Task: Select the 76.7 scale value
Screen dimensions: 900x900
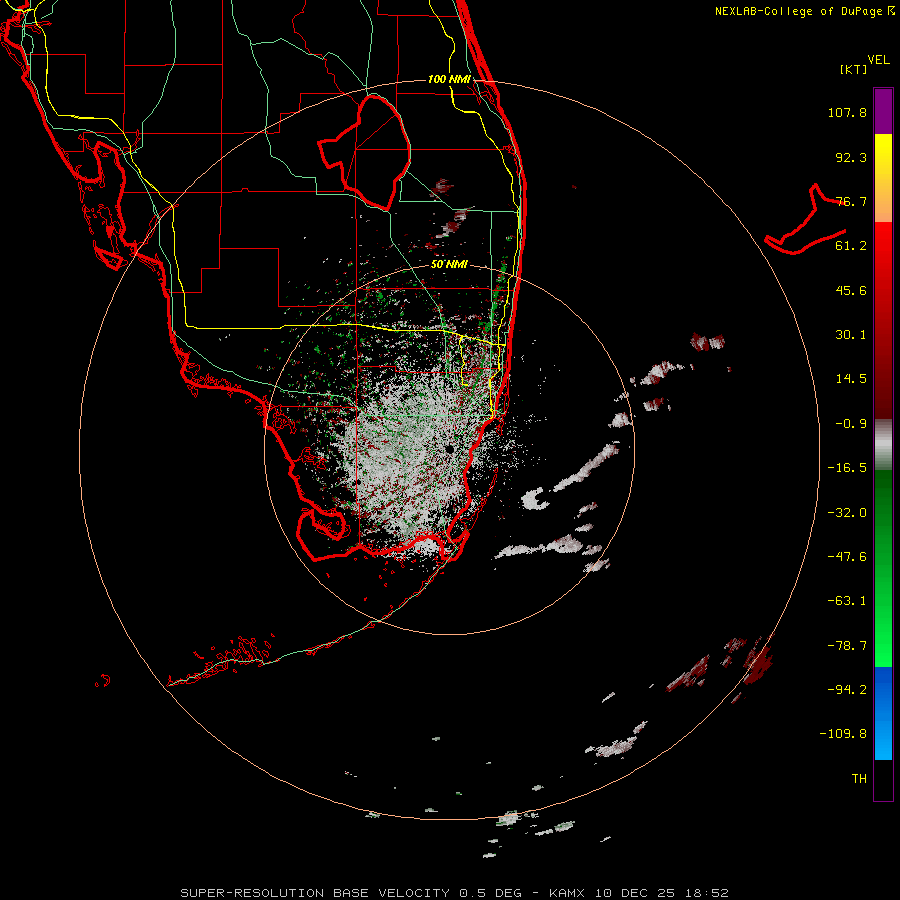Action: click(851, 201)
